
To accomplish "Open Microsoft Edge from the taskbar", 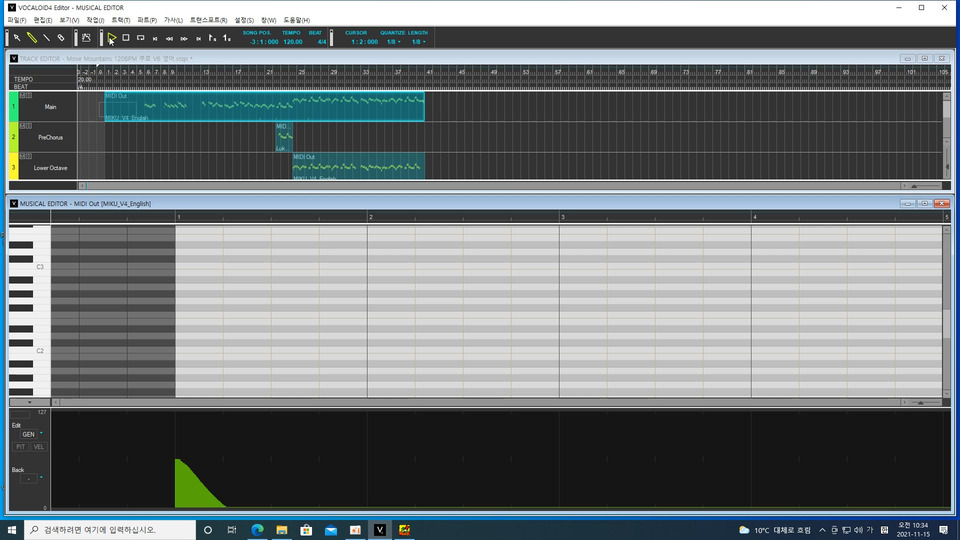I will [257, 530].
